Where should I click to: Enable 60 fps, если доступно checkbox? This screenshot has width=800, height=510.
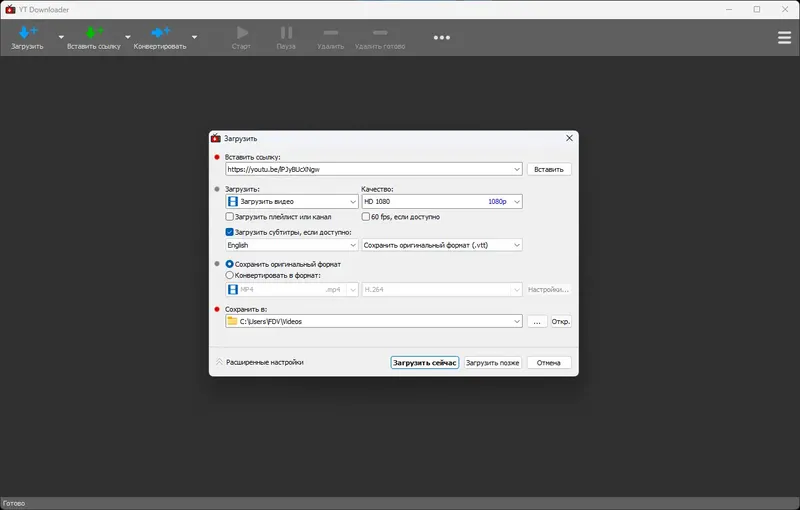pos(365,217)
